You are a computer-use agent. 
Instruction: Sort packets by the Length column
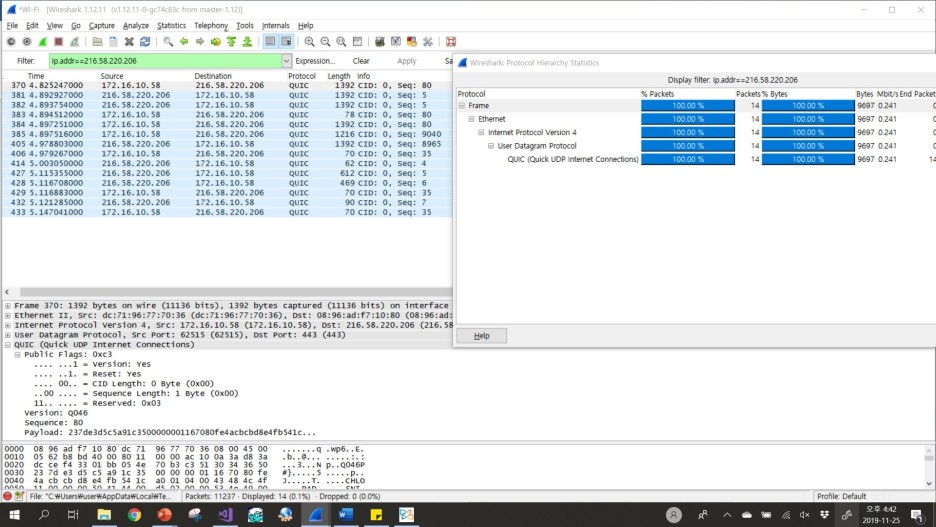[339, 76]
